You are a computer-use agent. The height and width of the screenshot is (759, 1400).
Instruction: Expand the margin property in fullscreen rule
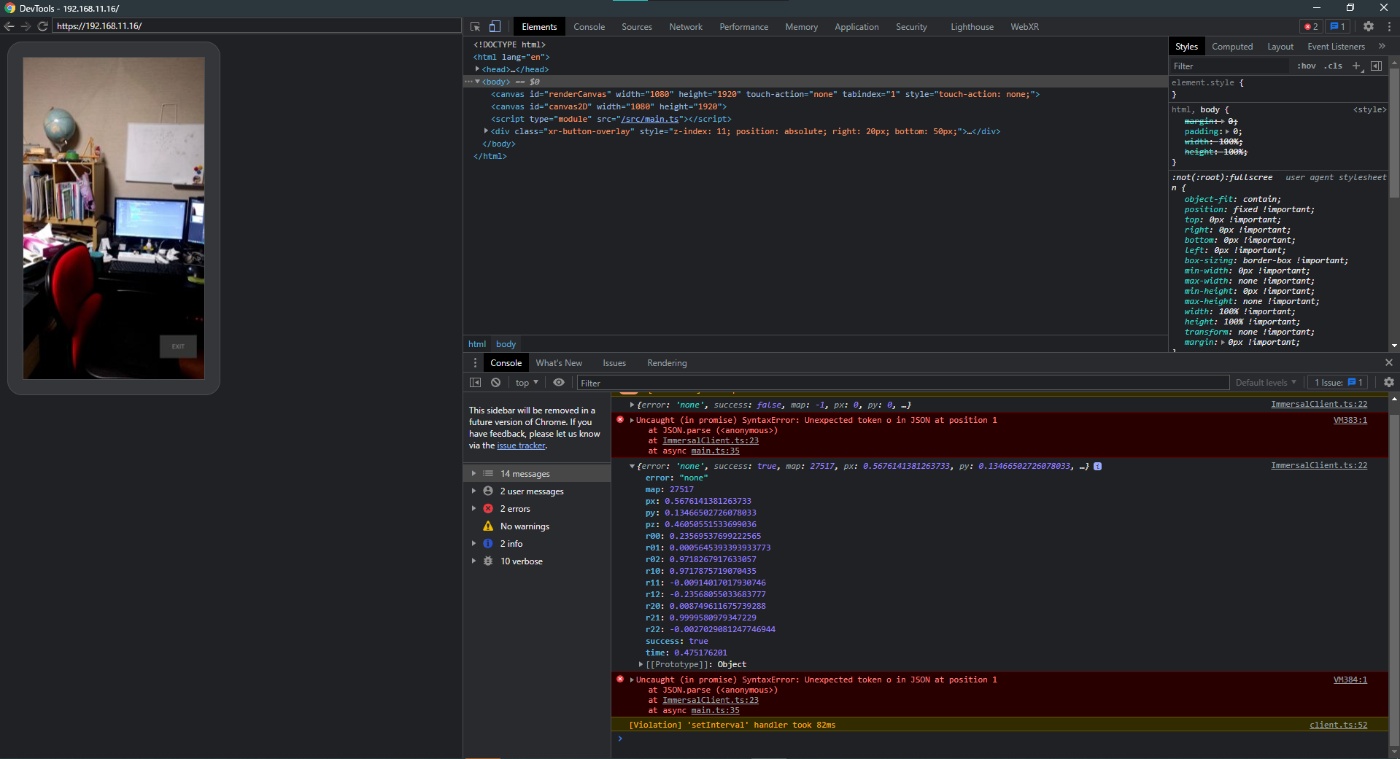pos(1222,342)
